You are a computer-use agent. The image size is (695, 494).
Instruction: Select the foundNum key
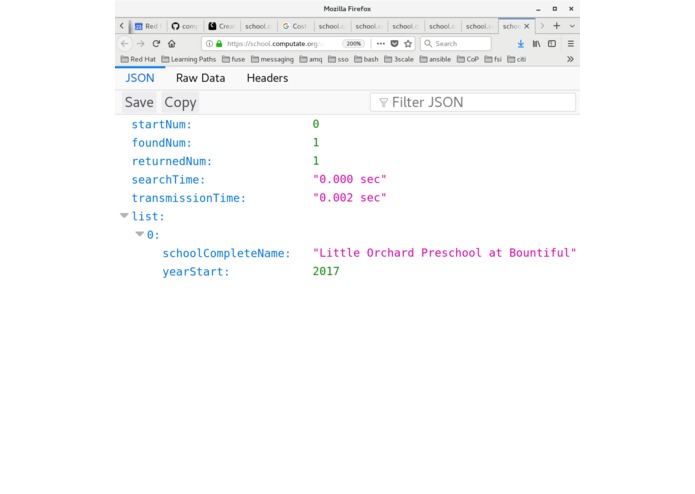(161, 143)
